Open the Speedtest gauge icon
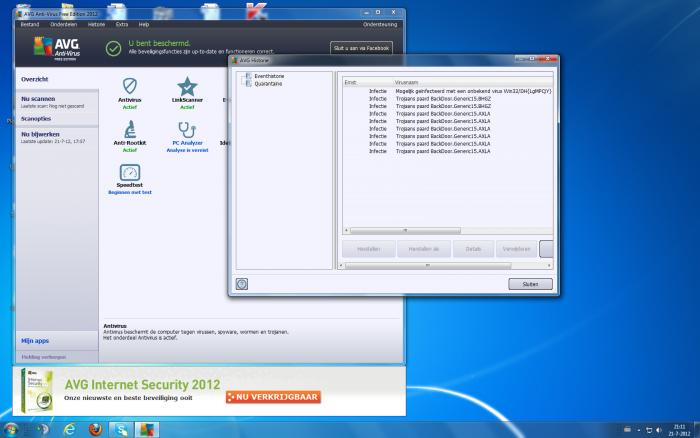 130,172
